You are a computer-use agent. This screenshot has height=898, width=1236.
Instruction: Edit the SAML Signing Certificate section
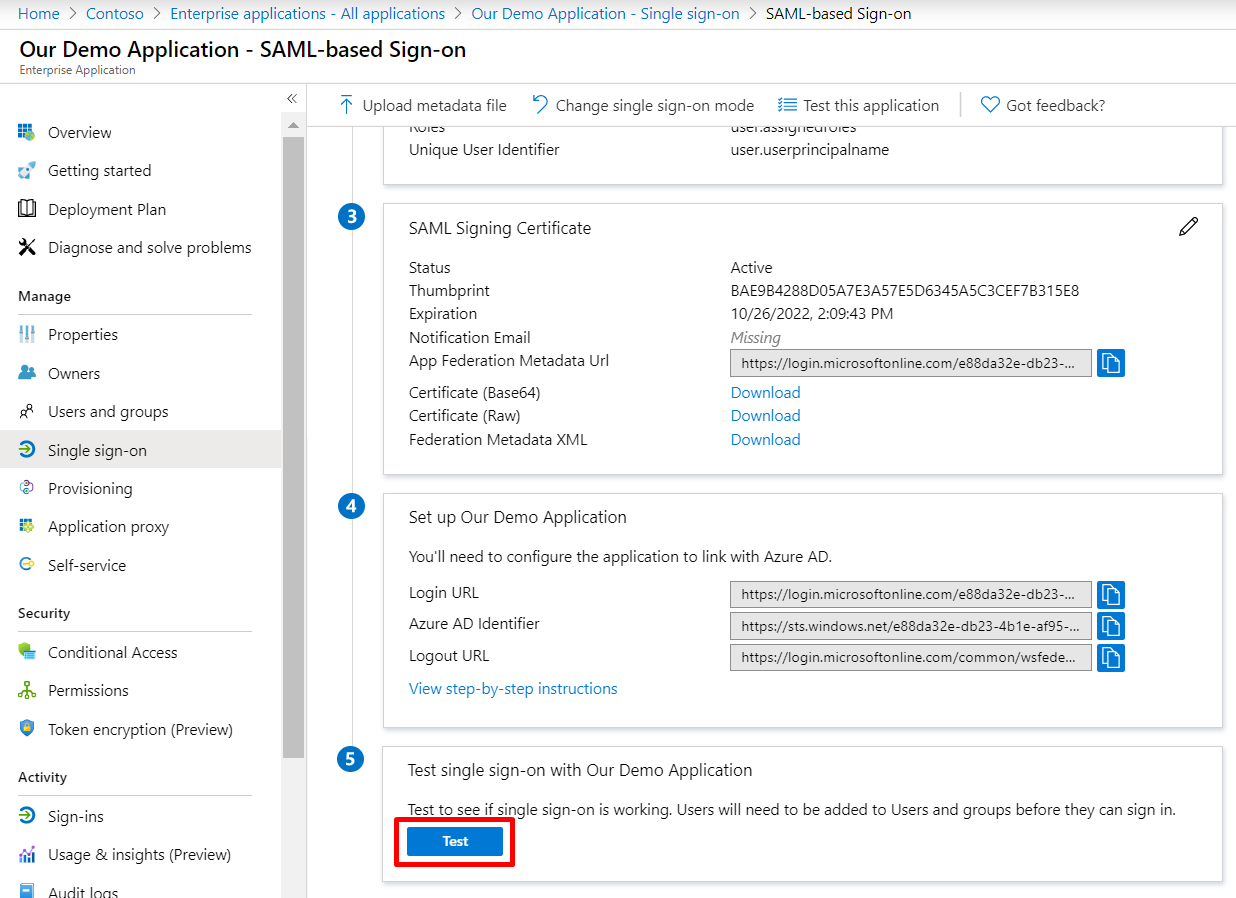(1187, 227)
